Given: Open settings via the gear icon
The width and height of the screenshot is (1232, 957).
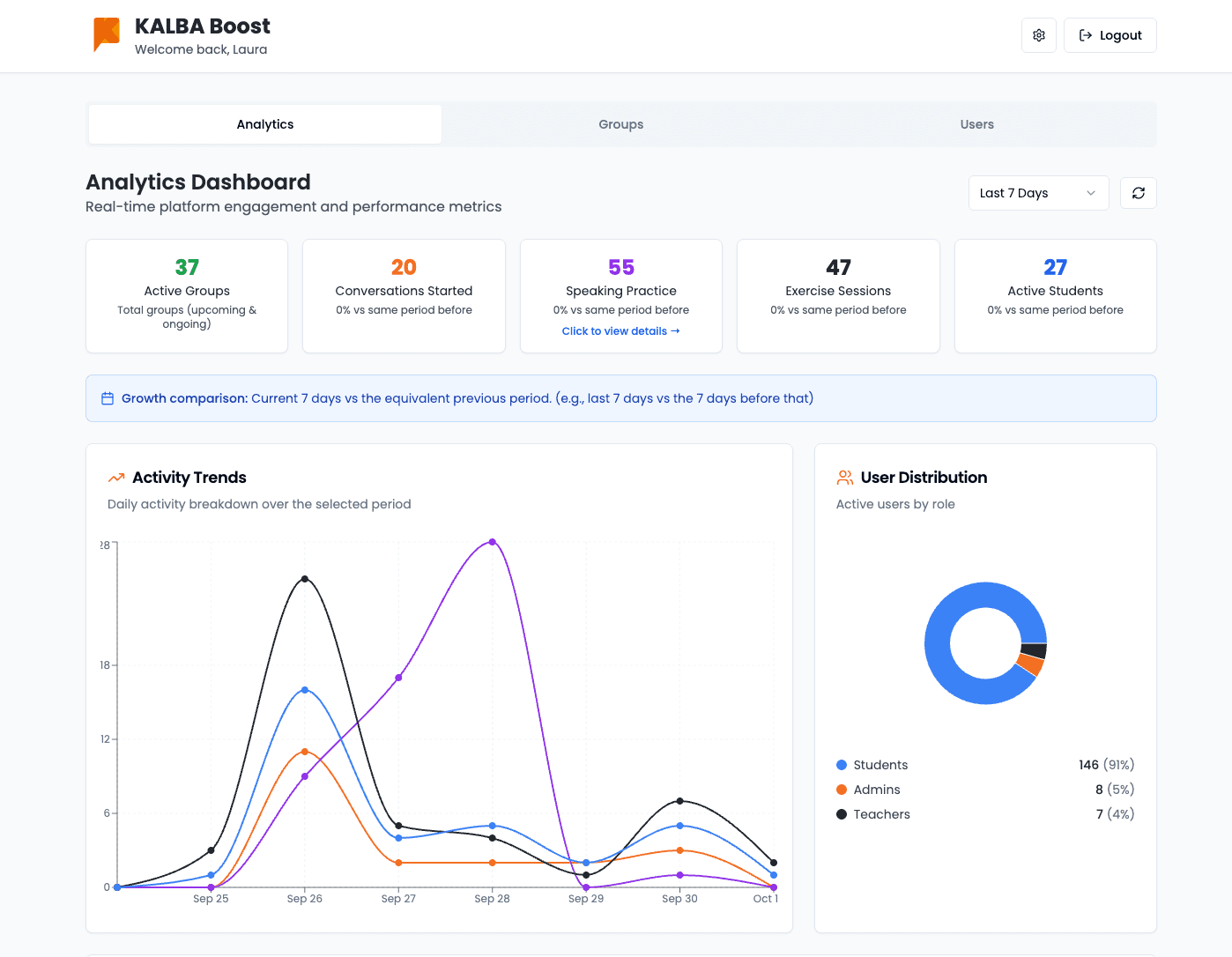Looking at the screenshot, I should coord(1038,35).
